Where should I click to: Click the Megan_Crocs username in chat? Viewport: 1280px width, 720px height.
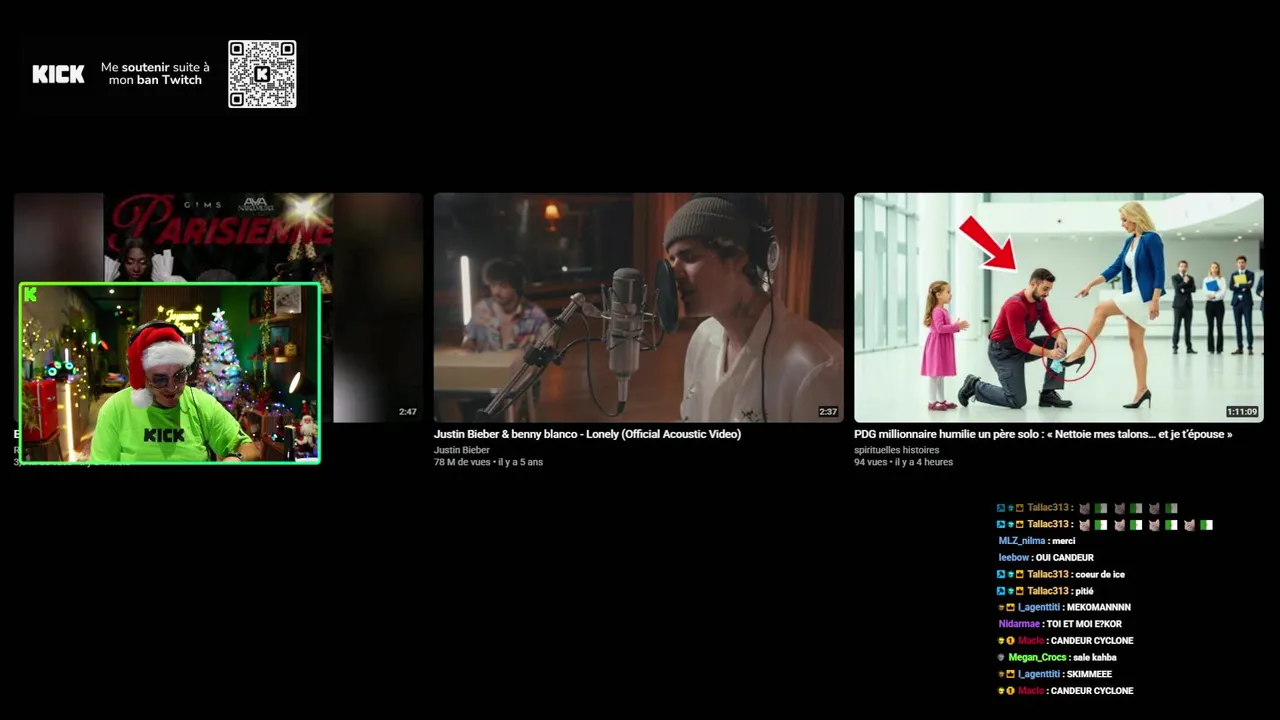(x=1037, y=657)
